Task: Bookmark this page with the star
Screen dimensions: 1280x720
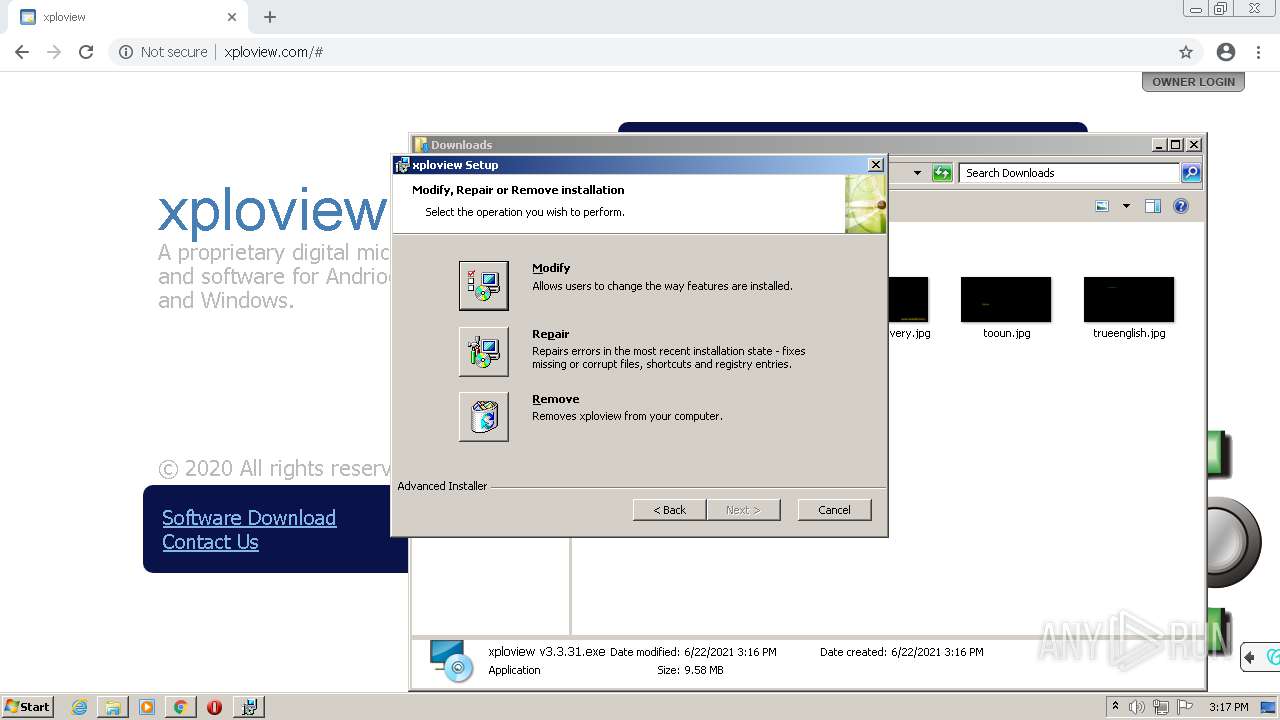Action: [x=1186, y=52]
